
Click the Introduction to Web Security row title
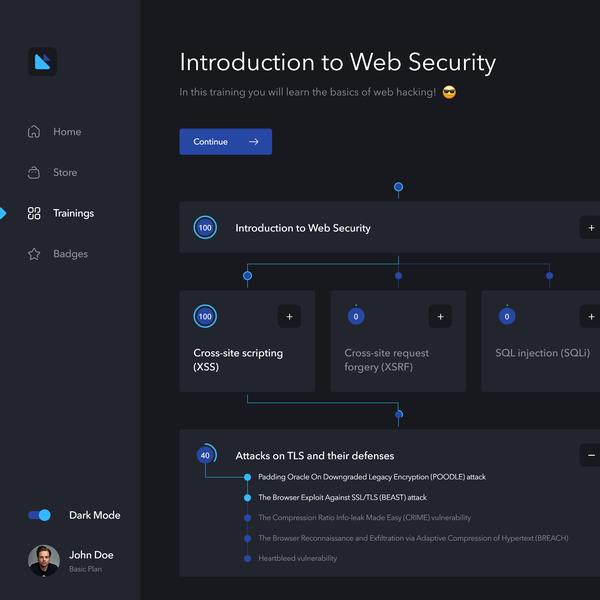tap(303, 228)
